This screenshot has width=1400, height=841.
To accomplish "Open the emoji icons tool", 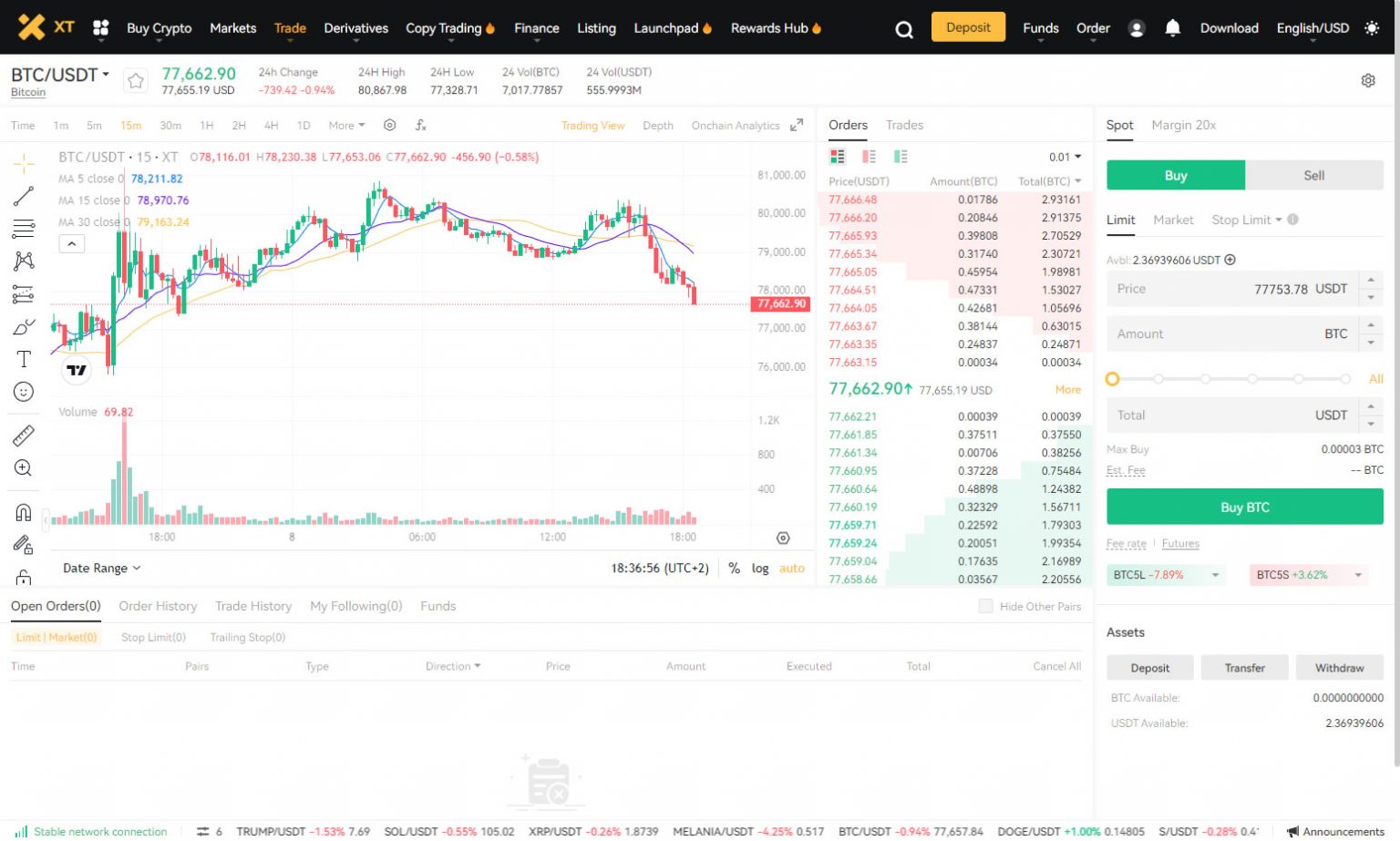I will pos(24,392).
